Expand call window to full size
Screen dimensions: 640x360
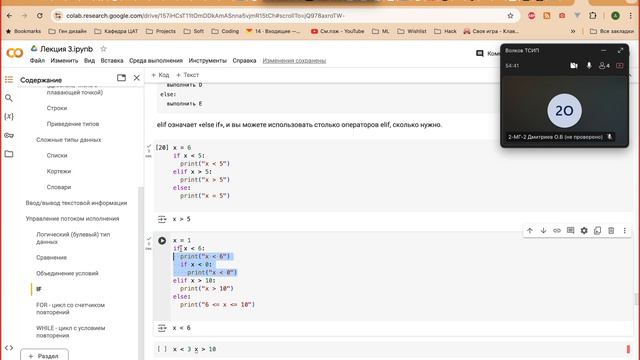620,50
